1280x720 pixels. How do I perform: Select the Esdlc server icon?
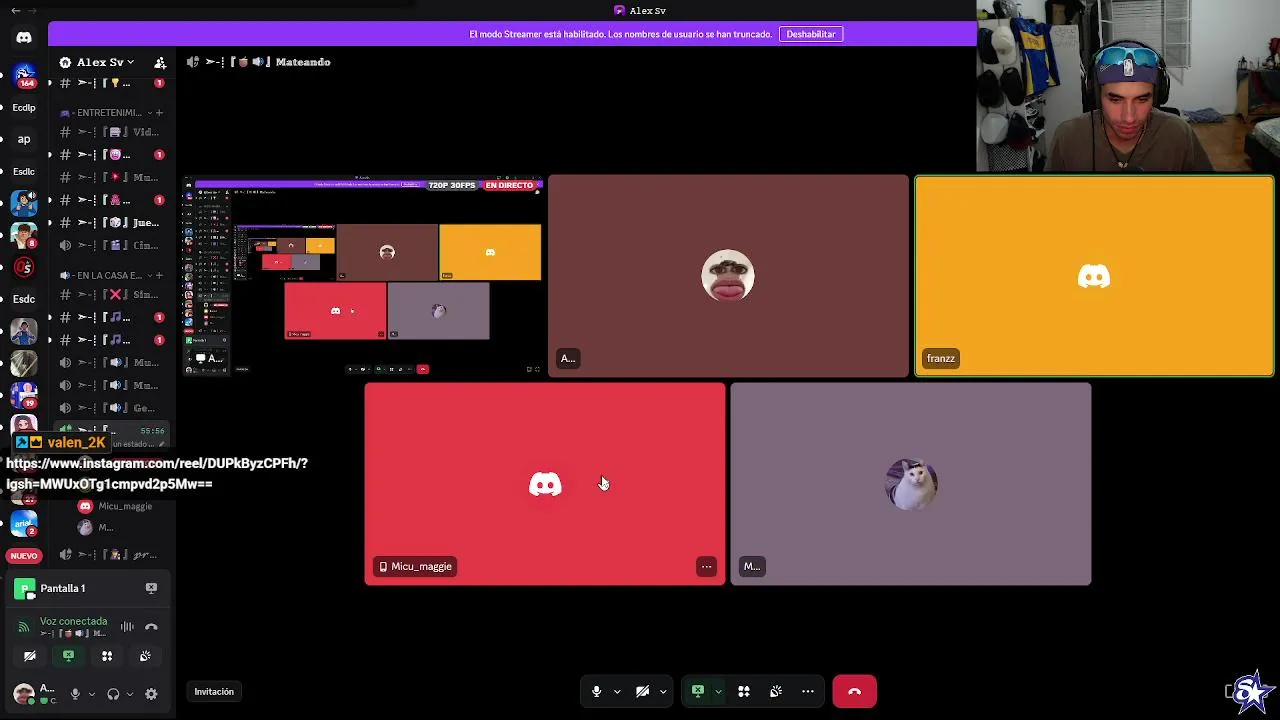tap(24, 171)
